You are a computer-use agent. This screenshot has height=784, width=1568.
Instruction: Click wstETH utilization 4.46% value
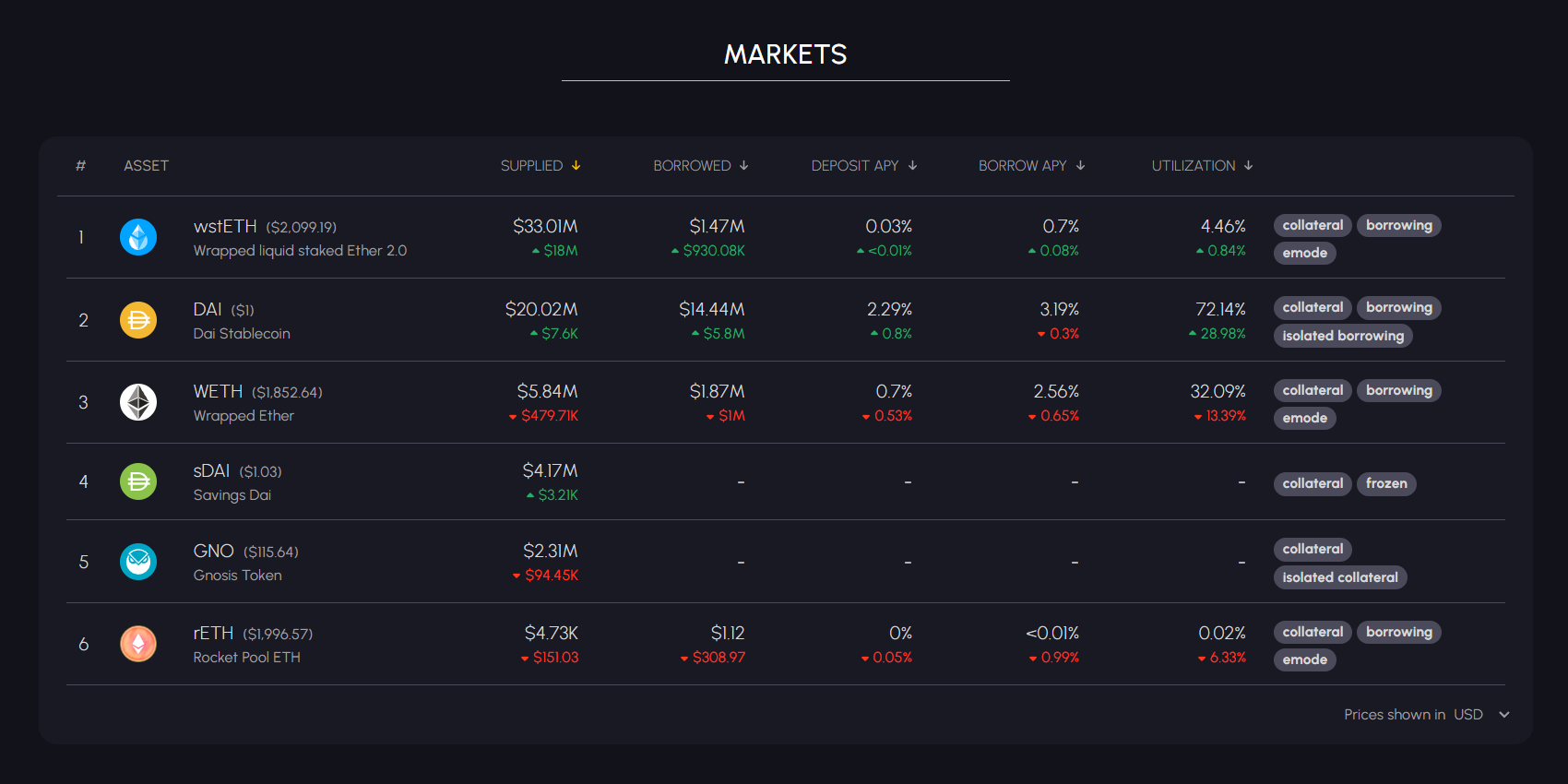[x=1223, y=226]
